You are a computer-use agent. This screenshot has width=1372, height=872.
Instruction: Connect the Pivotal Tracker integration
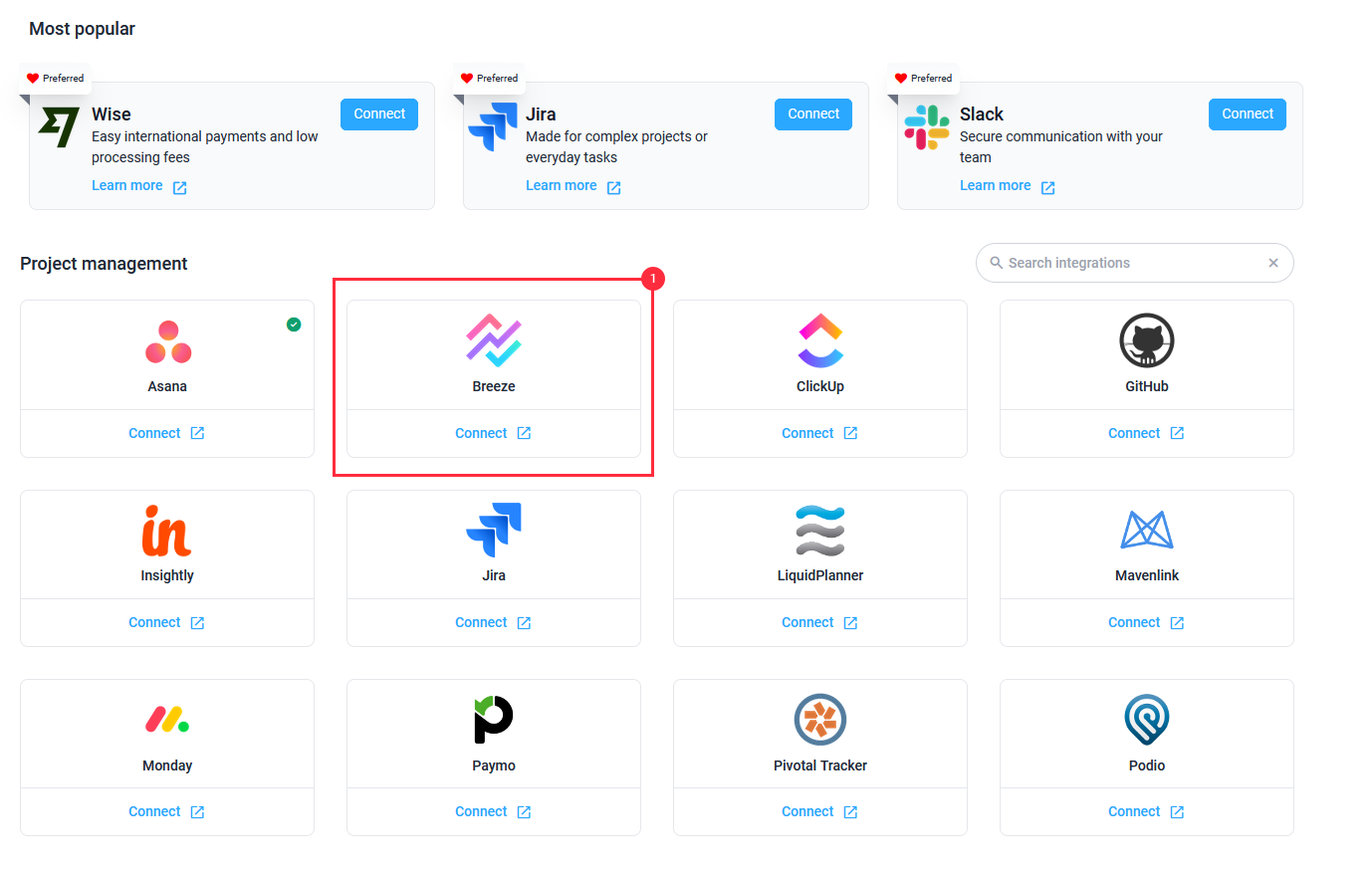[807, 811]
